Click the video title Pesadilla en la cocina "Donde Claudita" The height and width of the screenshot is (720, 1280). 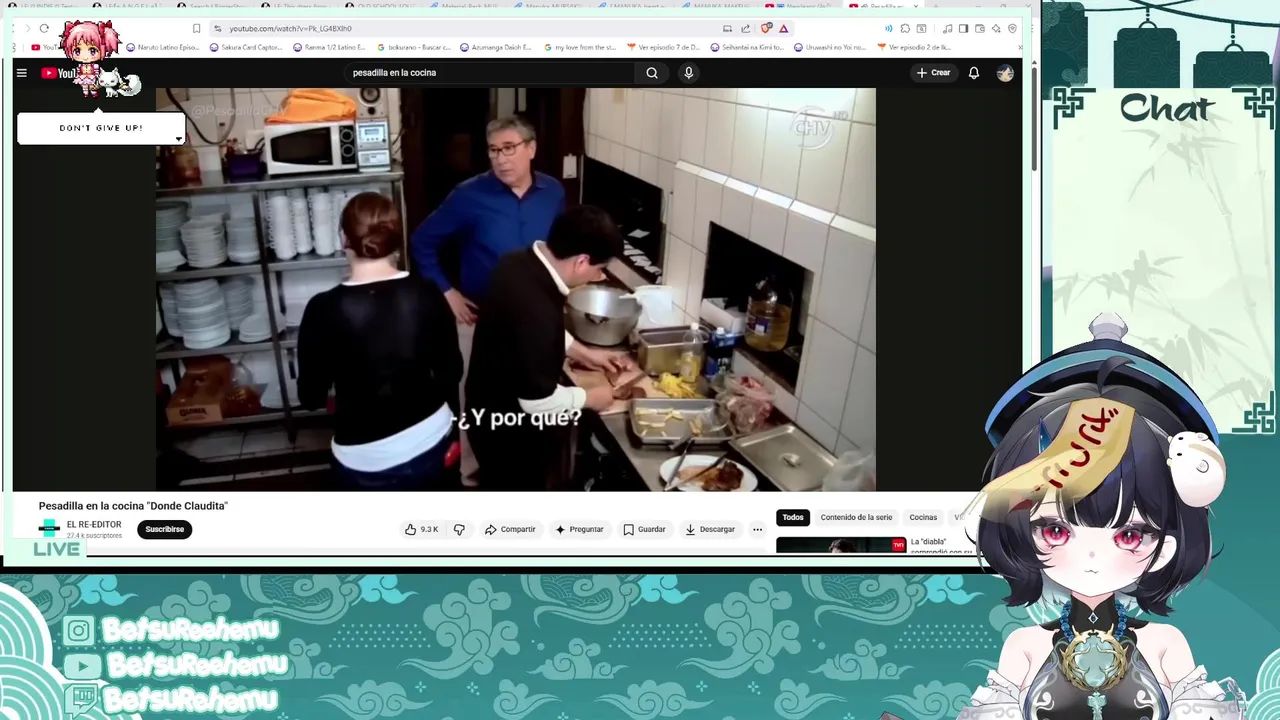click(x=133, y=506)
